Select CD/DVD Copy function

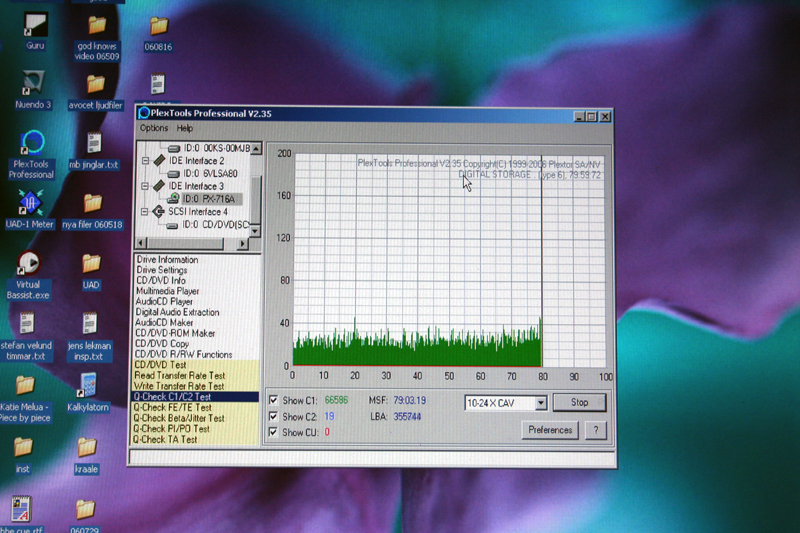click(162, 344)
